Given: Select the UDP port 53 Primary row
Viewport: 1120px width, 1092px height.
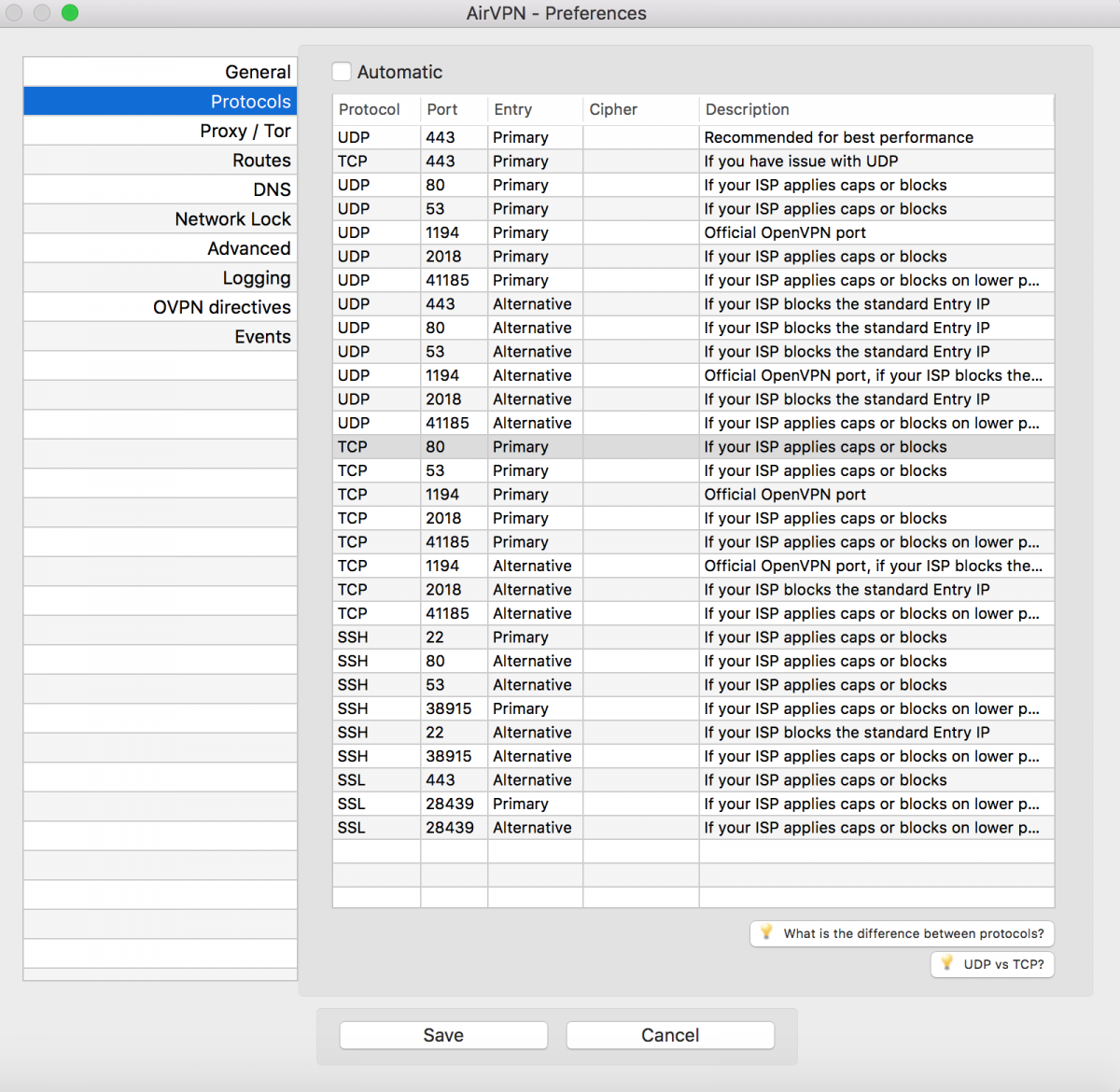Looking at the screenshot, I should (693, 209).
